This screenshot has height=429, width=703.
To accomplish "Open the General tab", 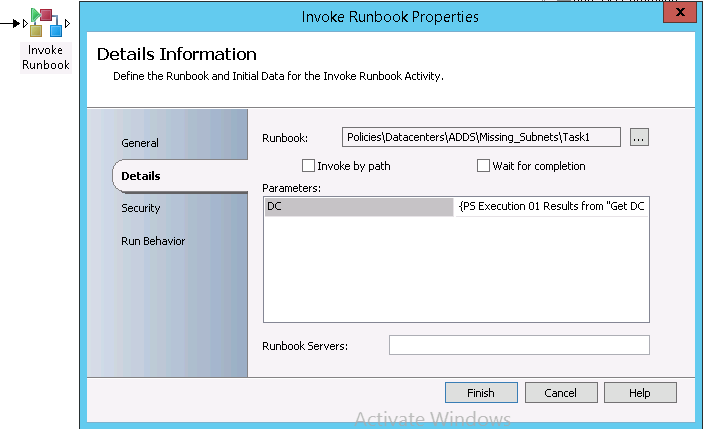I will 139,143.
